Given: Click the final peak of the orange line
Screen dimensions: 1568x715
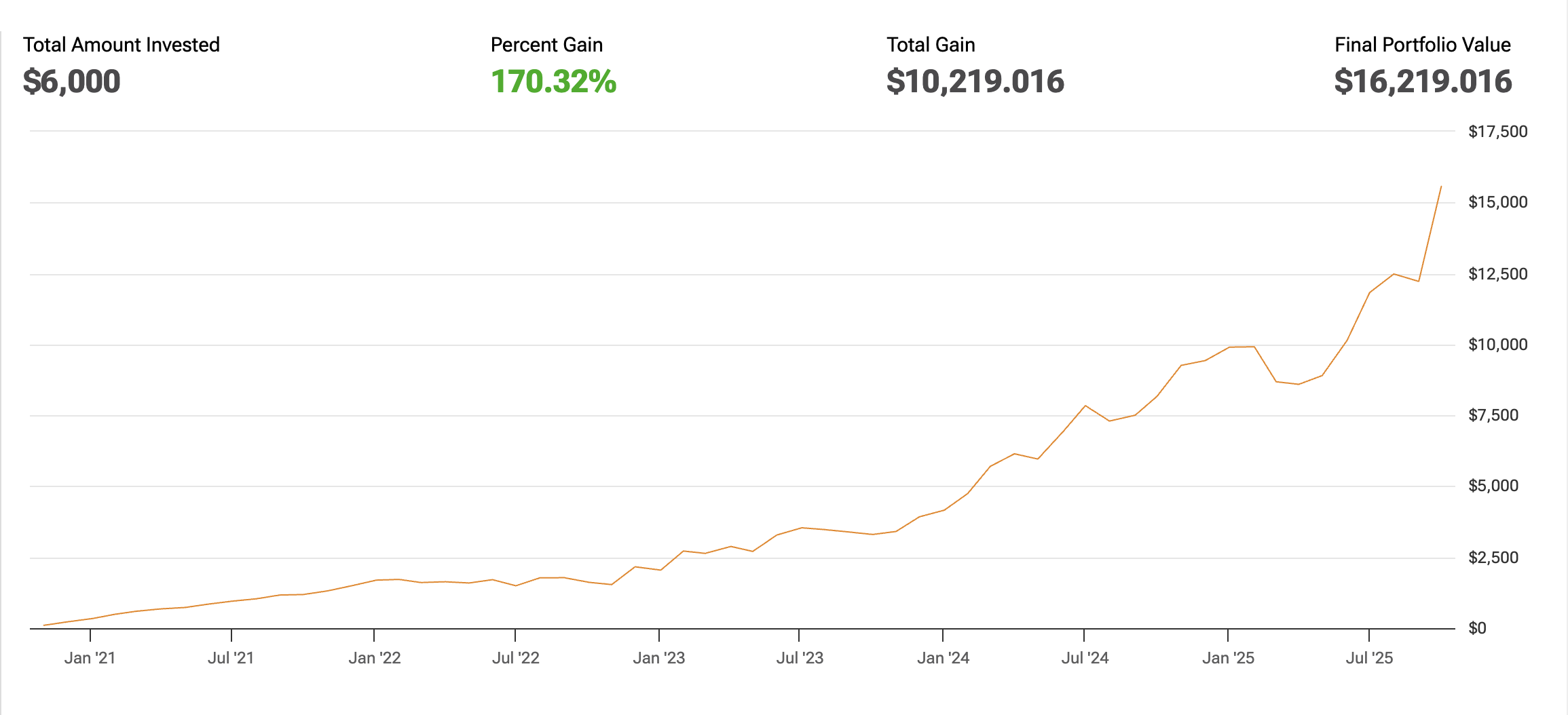Looking at the screenshot, I should (x=1441, y=187).
